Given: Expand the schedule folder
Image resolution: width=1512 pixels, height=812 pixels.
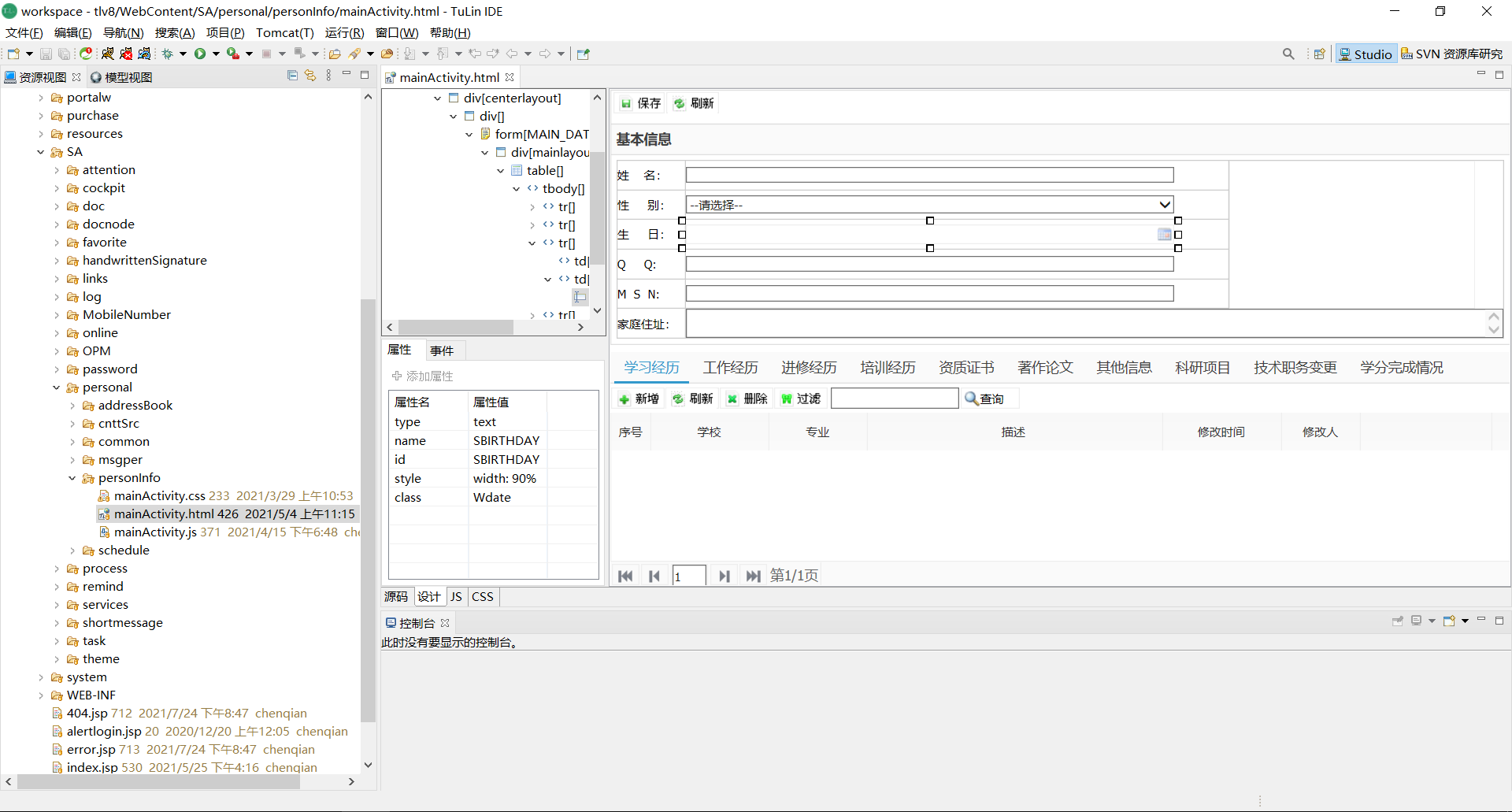Looking at the screenshot, I should tap(72, 551).
